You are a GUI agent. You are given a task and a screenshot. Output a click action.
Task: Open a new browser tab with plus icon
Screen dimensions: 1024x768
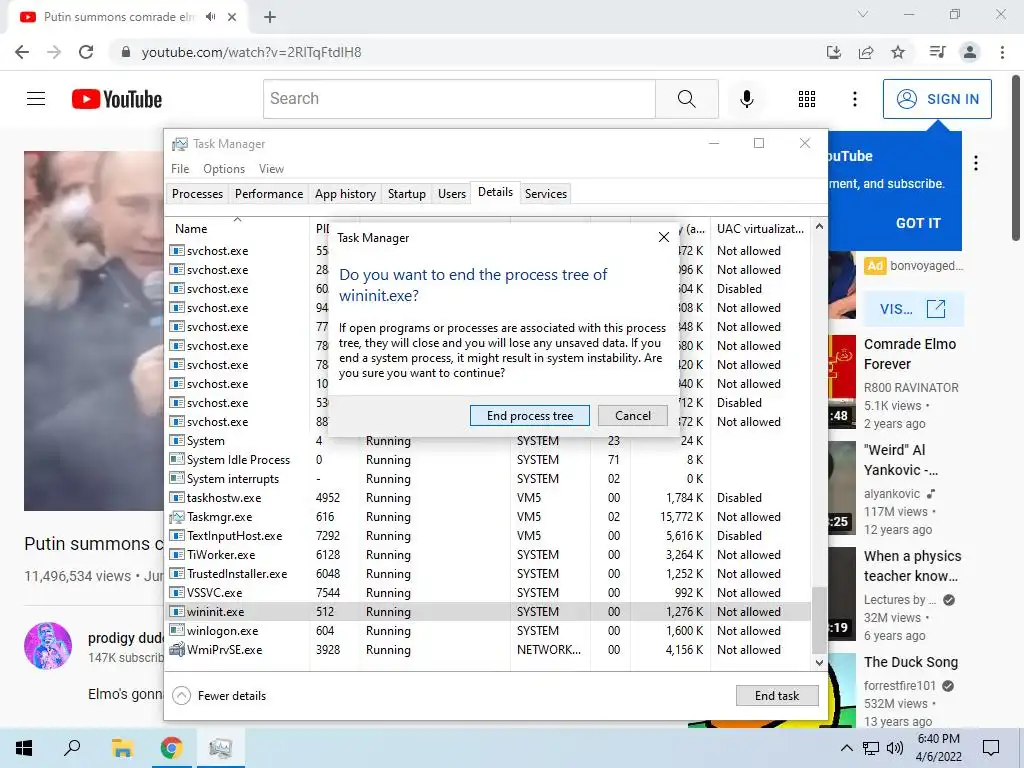click(x=270, y=17)
